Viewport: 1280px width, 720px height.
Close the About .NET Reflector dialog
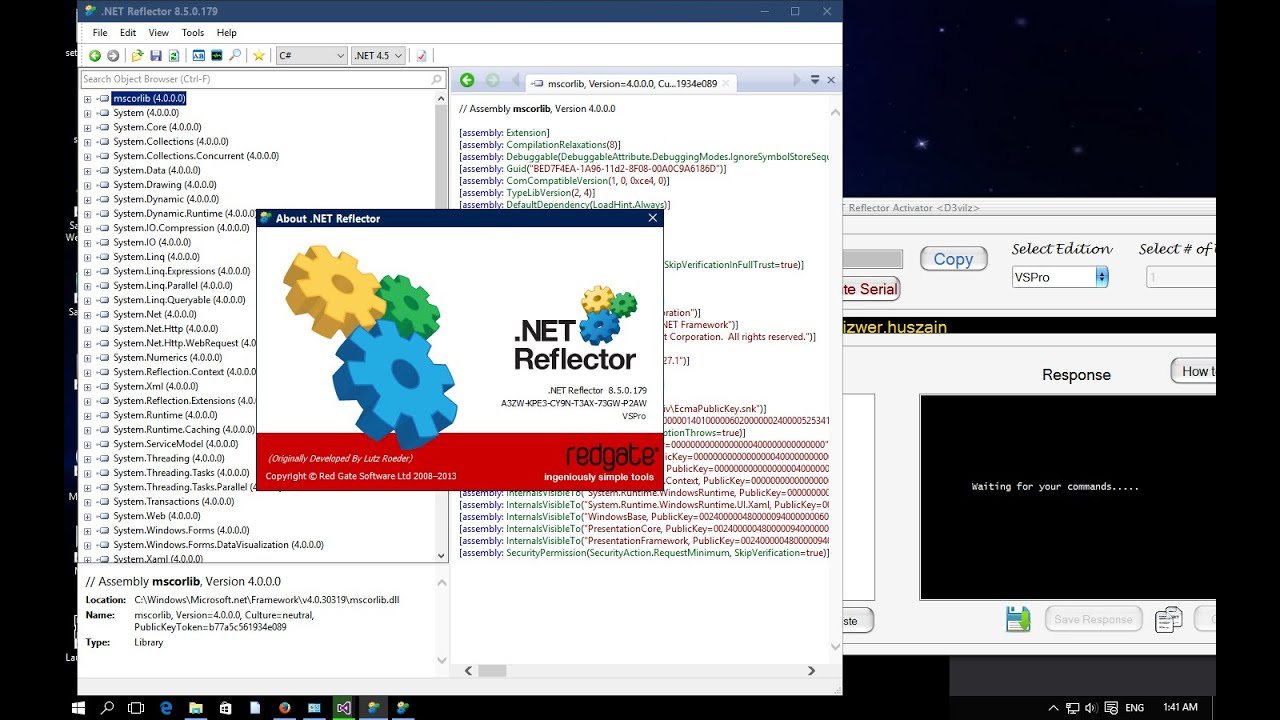(x=653, y=218)
